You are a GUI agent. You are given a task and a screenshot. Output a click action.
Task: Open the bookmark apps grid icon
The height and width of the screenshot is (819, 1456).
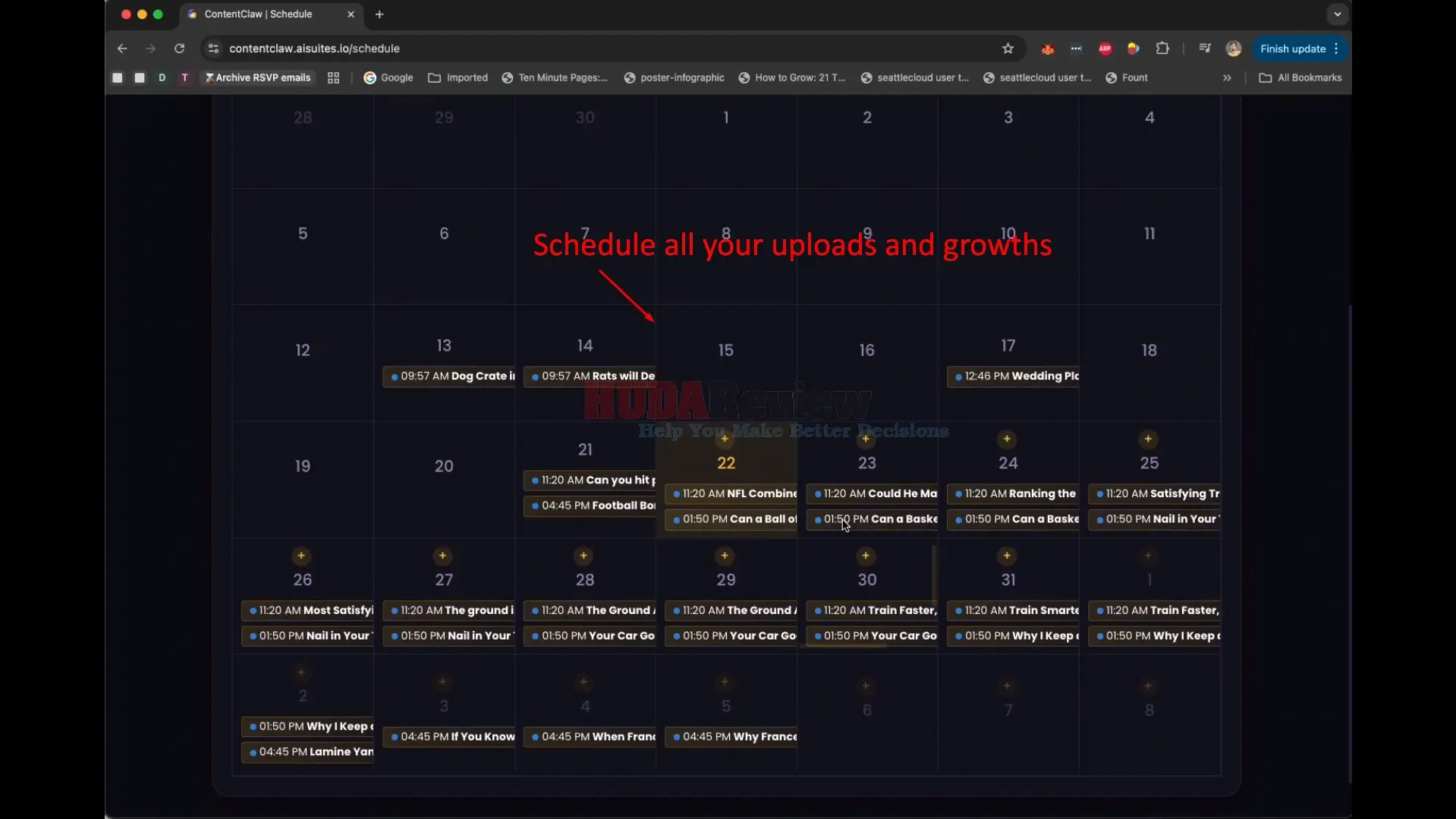pyautogui.click(x=333, y=77)
